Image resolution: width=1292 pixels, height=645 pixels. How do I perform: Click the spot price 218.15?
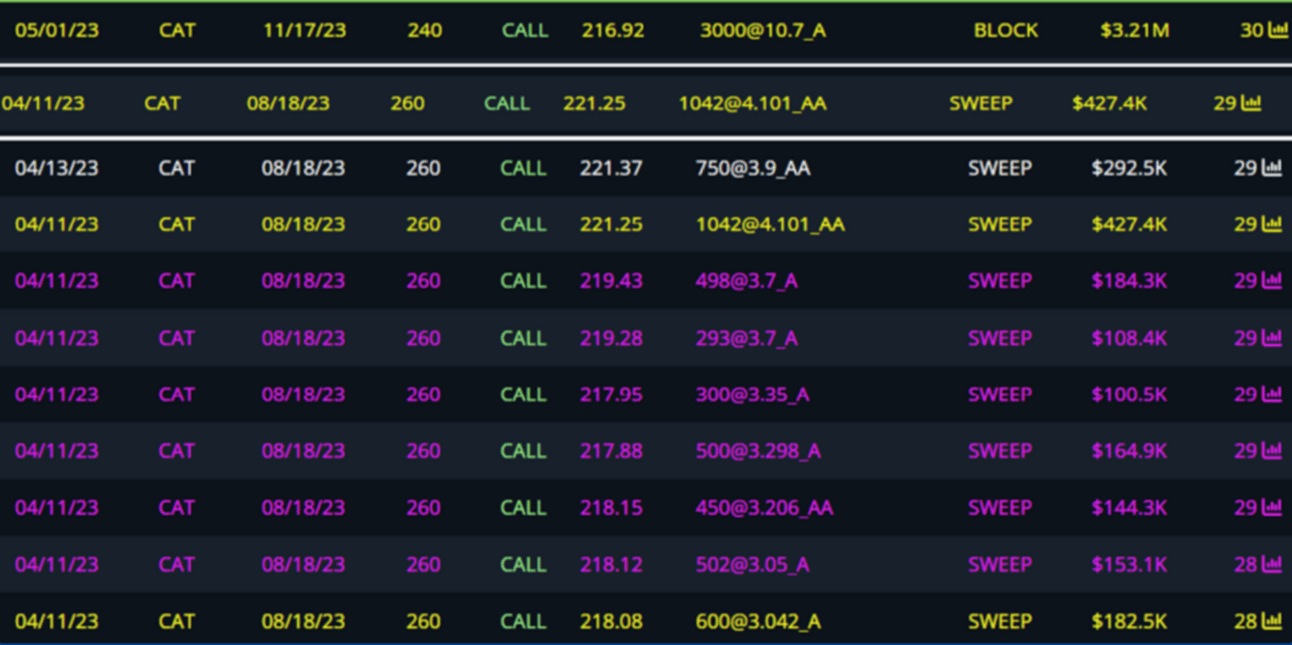tap(611, 507)
